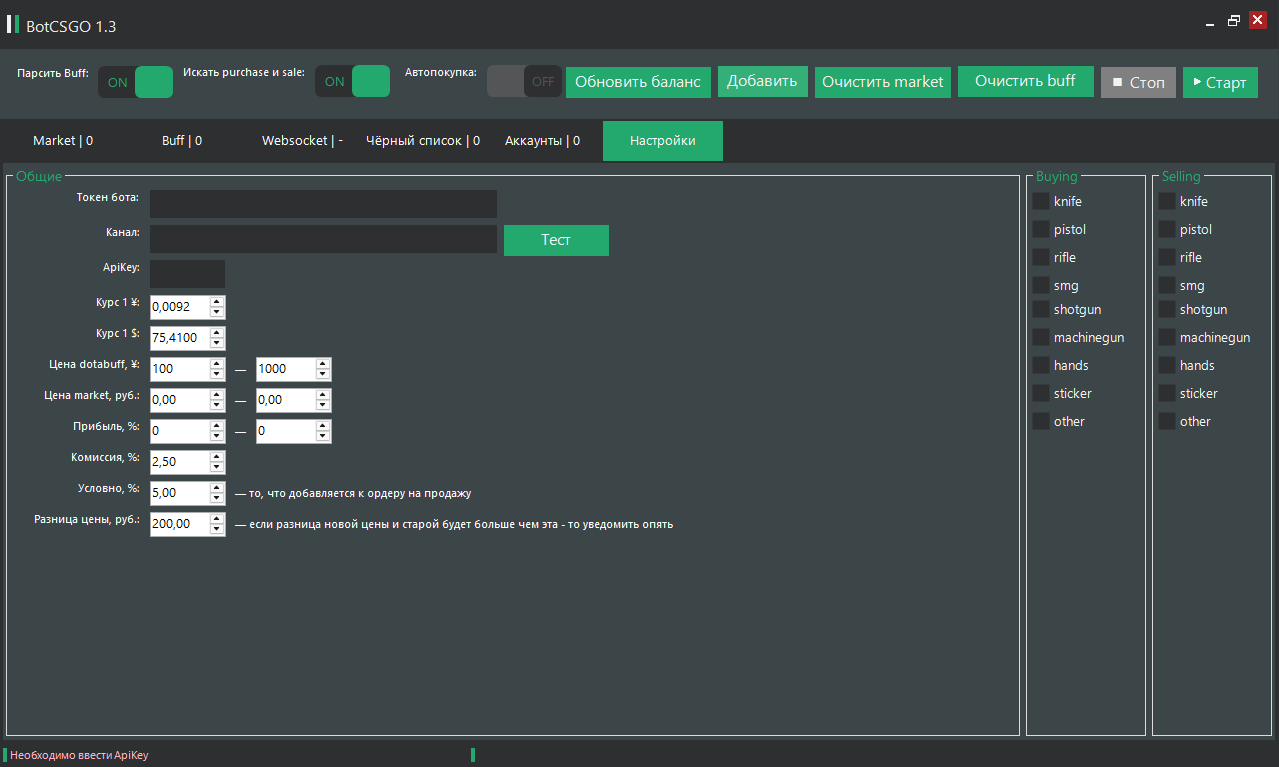Viewport: 1279px width, 767px height.
Task: Tick the sticker checkbox under Buying
Action: tap(1041, 394)
